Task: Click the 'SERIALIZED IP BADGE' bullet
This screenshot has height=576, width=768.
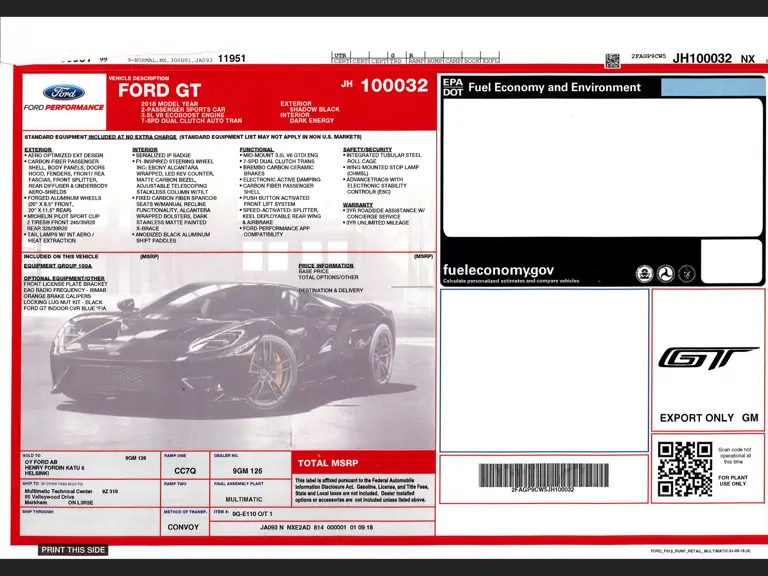Action: [162, 155]
